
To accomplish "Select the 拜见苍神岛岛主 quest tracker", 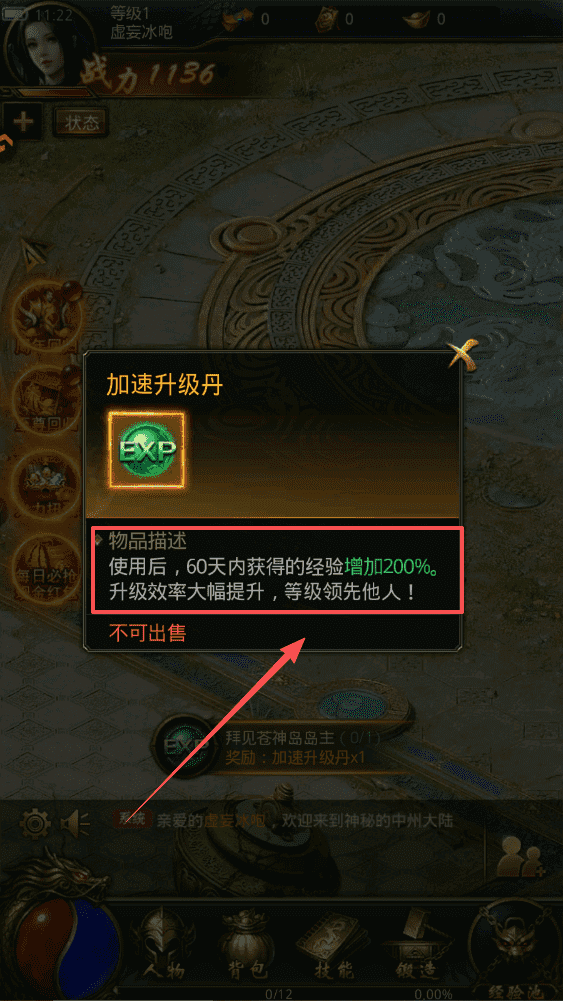I will [x=300, y=748].
